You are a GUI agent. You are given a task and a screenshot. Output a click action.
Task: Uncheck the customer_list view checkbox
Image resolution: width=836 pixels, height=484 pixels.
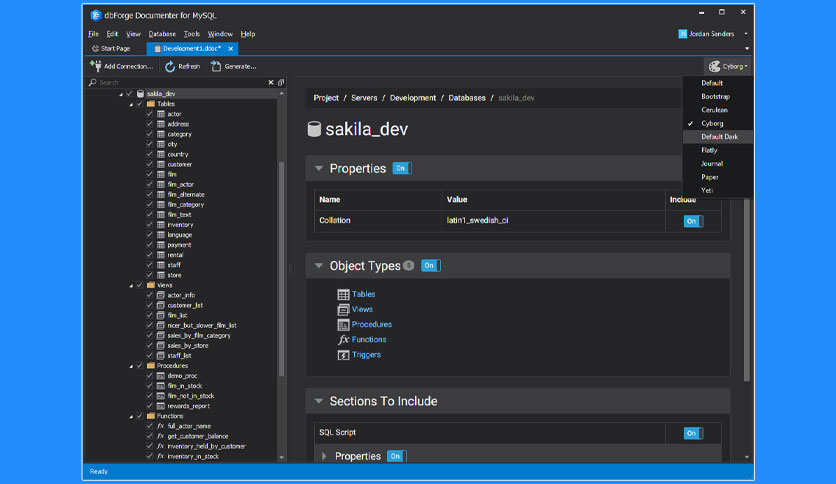click(149, 305)
